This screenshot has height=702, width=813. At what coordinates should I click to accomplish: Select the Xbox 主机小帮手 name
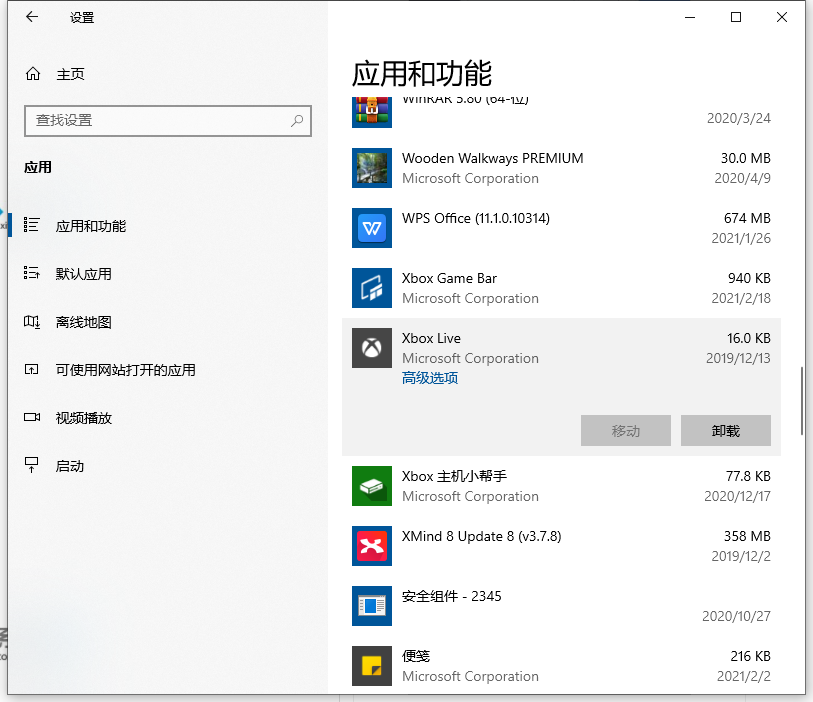pos(454,476)
